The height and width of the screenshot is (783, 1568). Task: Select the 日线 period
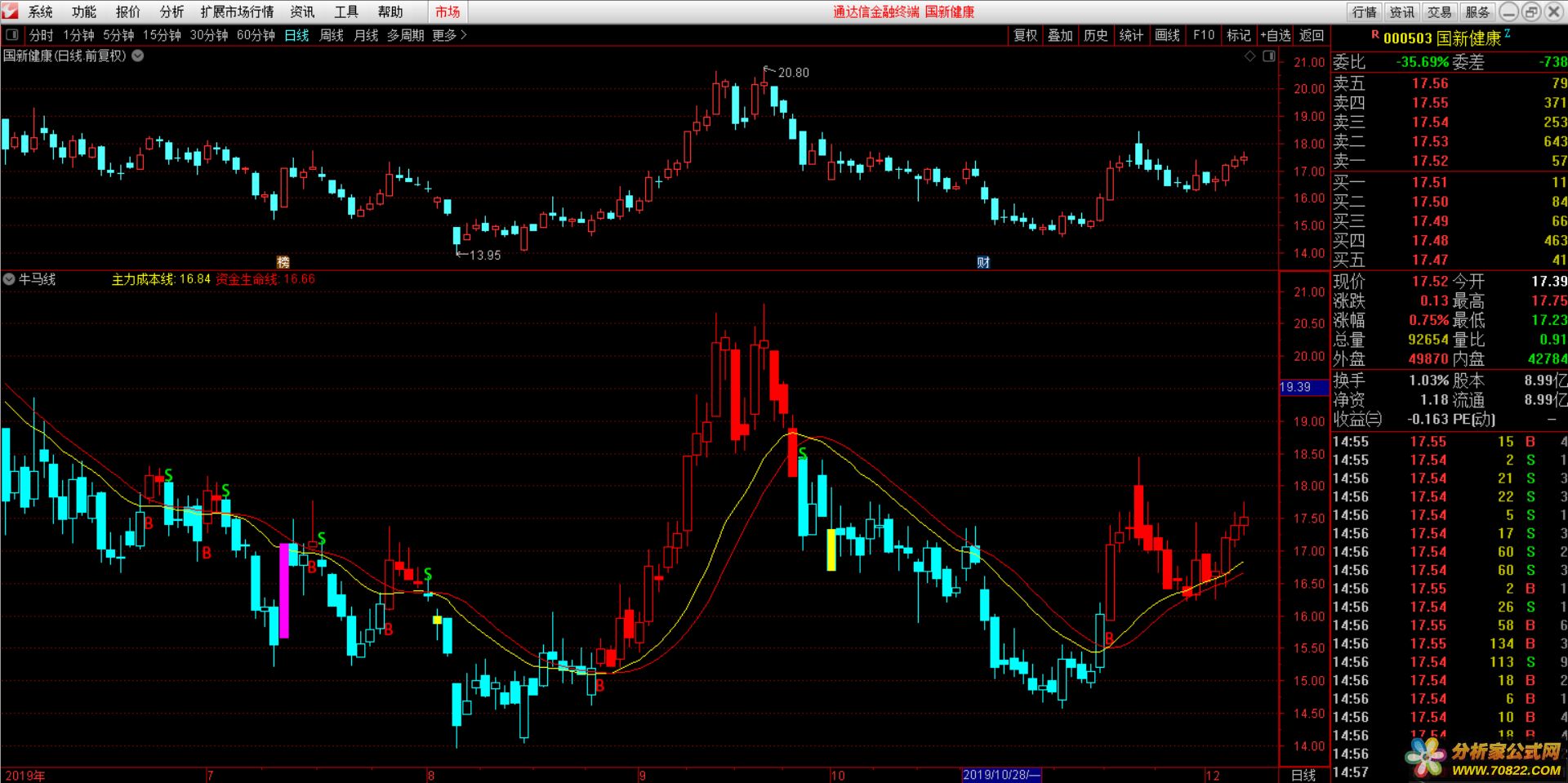(x=296, y=35)
